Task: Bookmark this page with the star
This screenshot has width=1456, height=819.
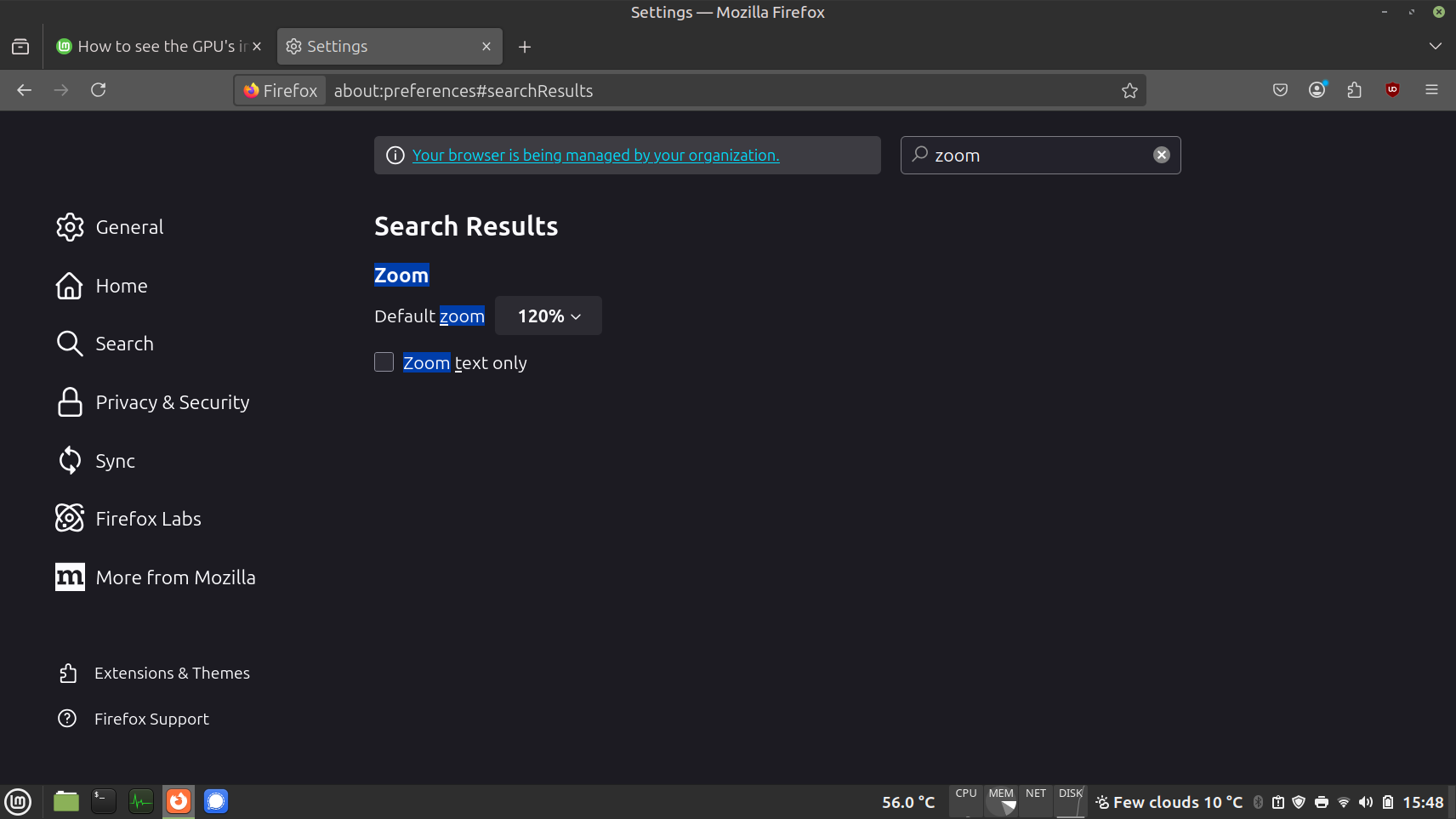Action: coord(1129,90)
